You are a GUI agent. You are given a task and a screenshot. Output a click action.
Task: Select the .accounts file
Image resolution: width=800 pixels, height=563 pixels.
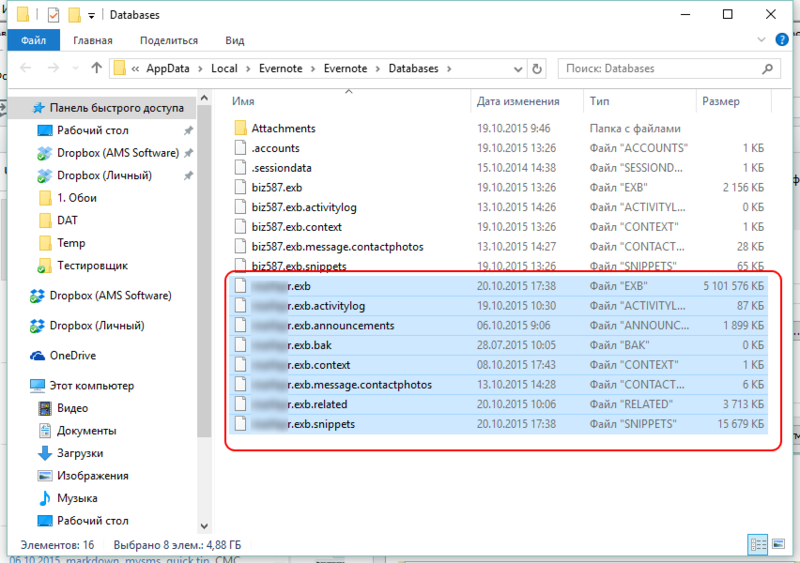click(275, 148)
